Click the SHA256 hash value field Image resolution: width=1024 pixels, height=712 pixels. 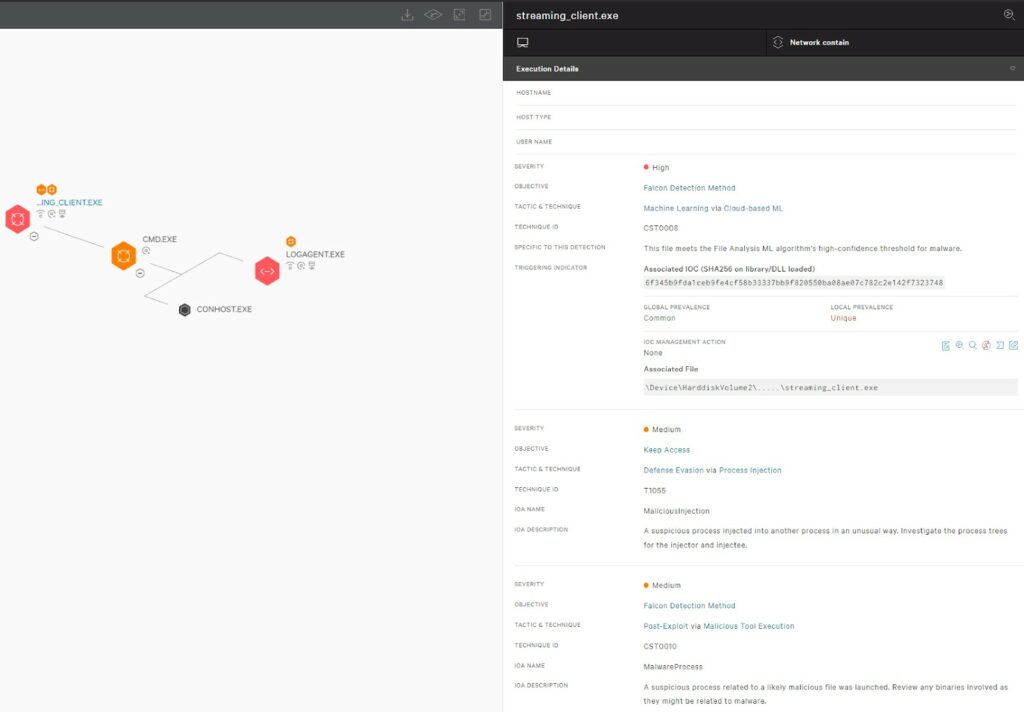coord(793,283)
